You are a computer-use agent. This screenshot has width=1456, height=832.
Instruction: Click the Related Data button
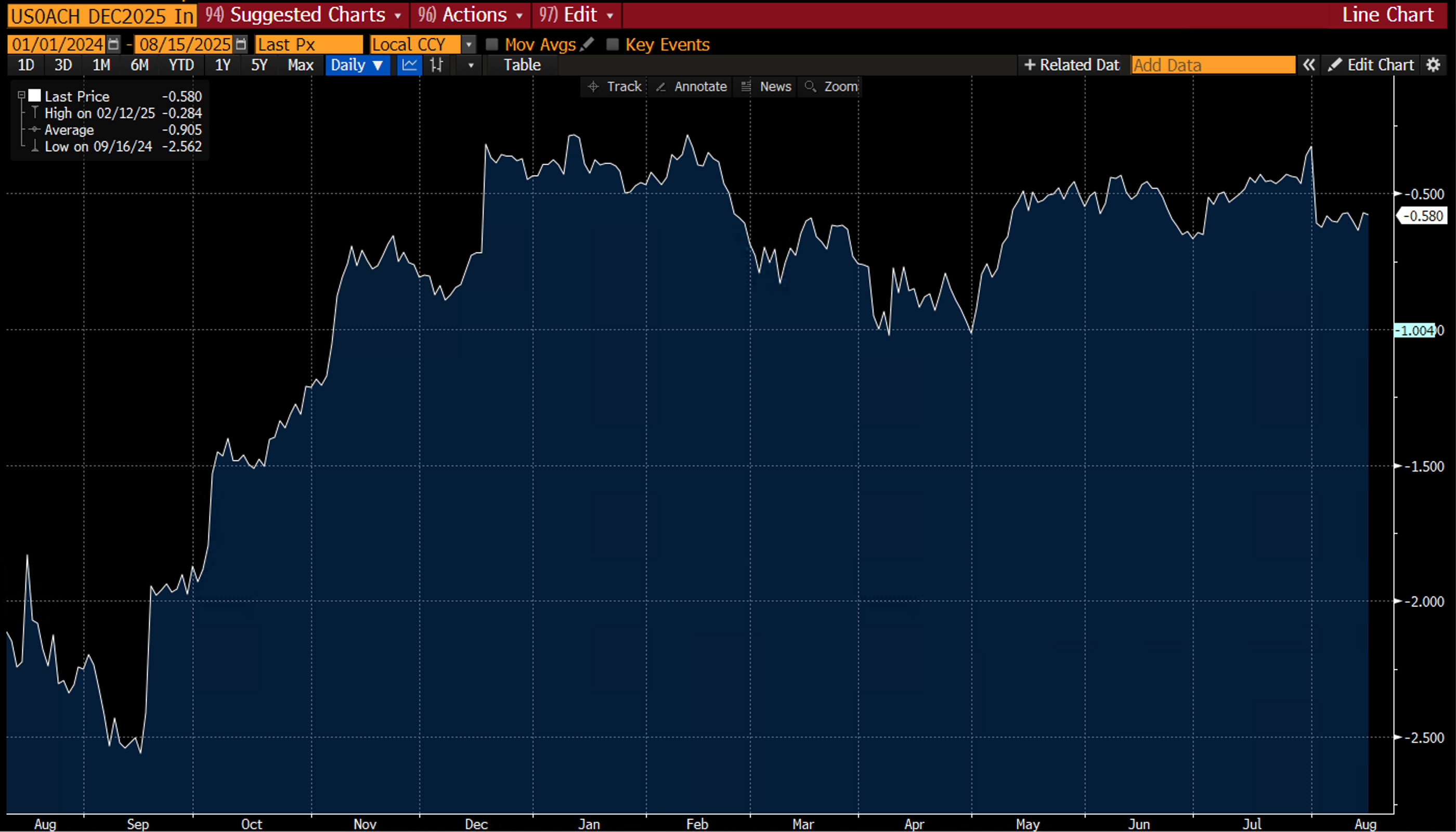1072,65
